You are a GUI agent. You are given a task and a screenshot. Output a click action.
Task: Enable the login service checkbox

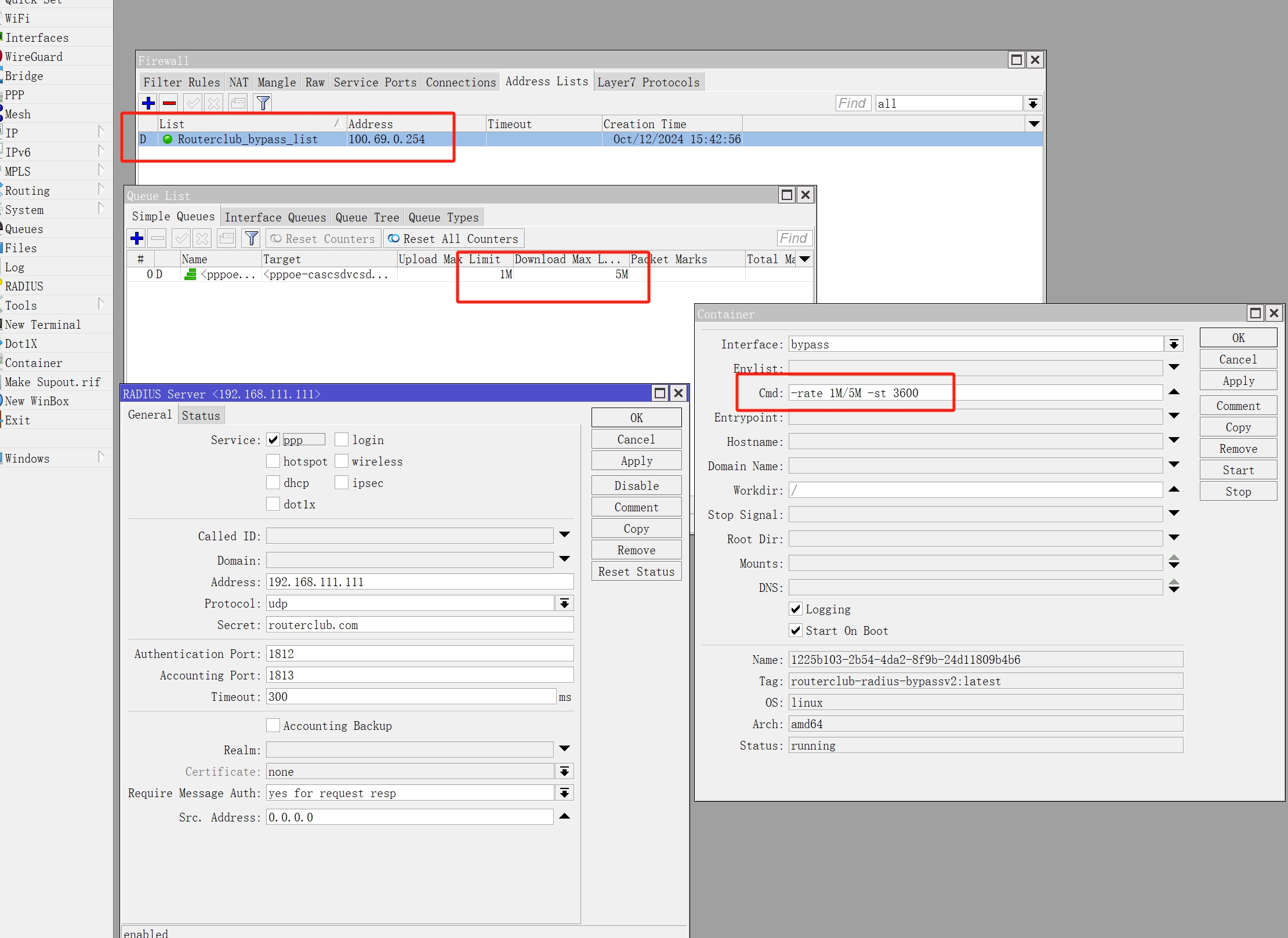coord(342,439)
